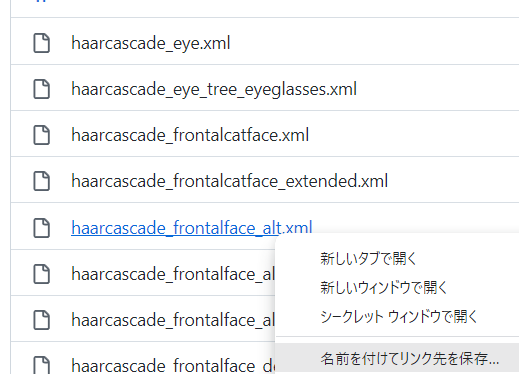
Task: Open haarcascade_frontalface_alt.xml file link
Action: click(x=192, y=228)
